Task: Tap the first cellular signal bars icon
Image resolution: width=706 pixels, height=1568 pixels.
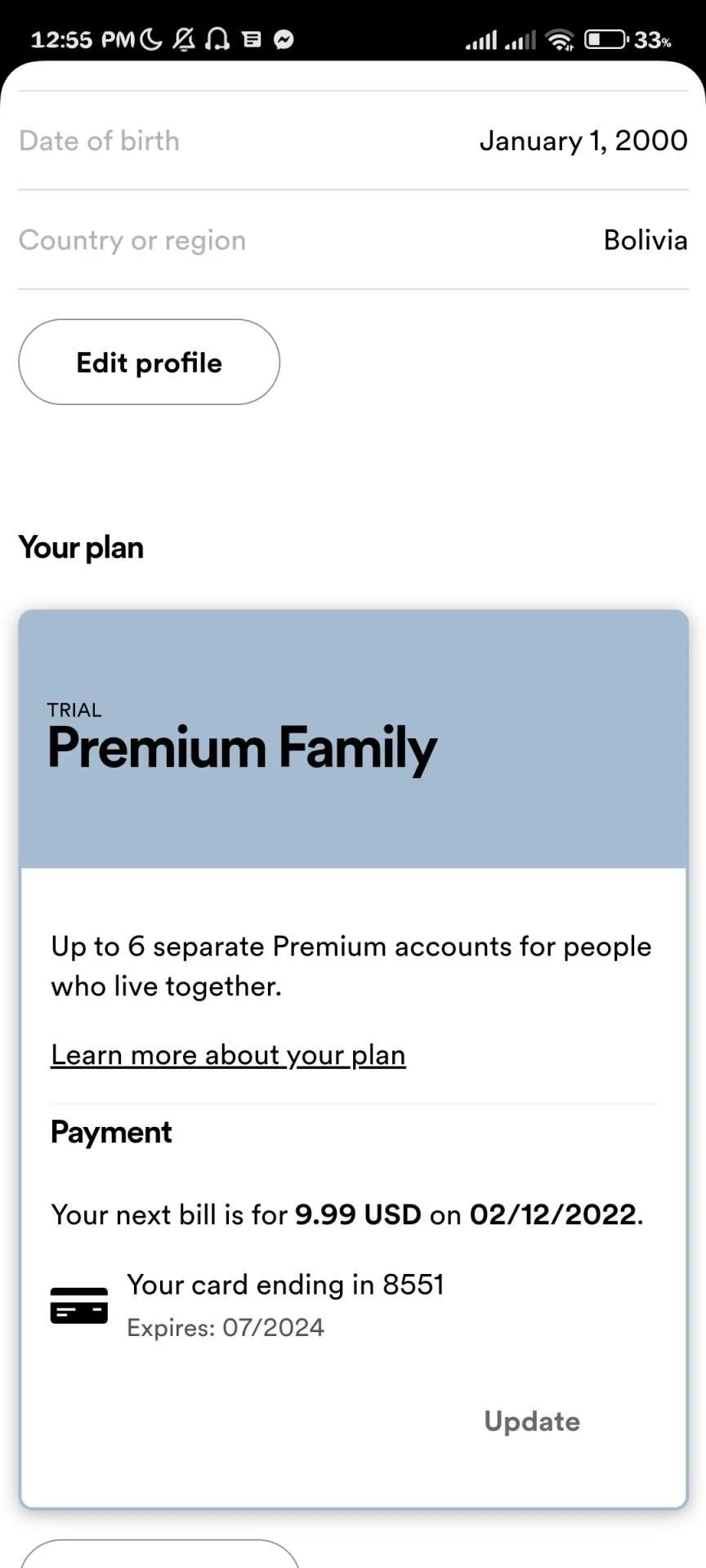Action: coord(481,40)
